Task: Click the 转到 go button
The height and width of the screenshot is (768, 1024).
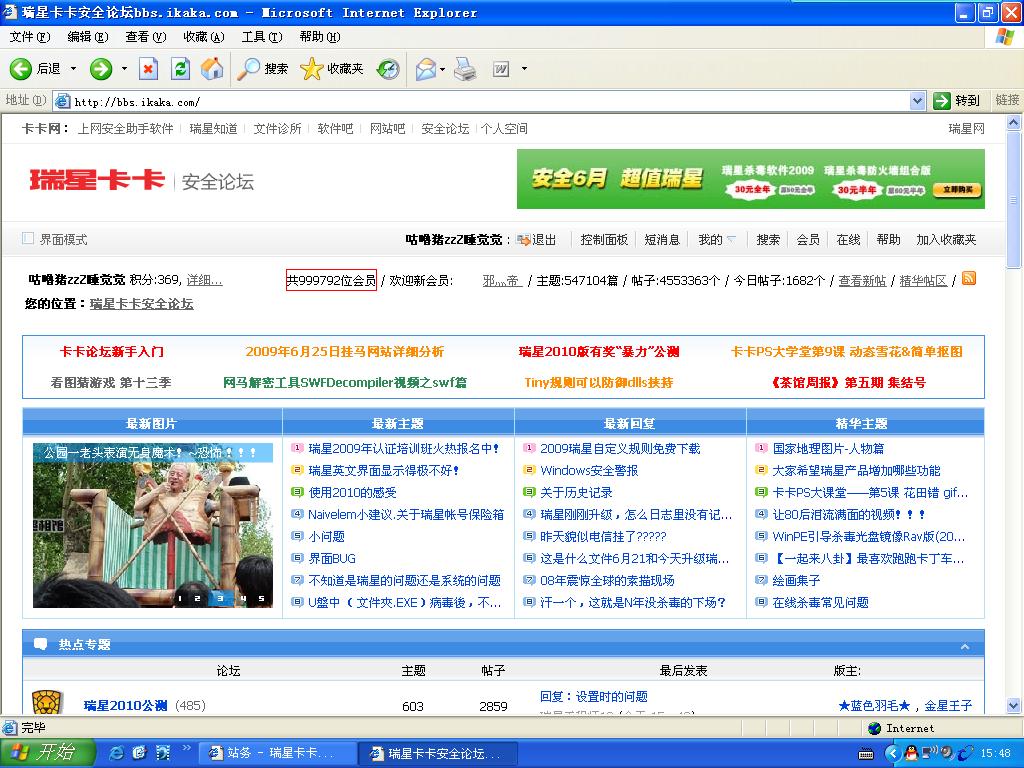Action: tap(957, 101)
